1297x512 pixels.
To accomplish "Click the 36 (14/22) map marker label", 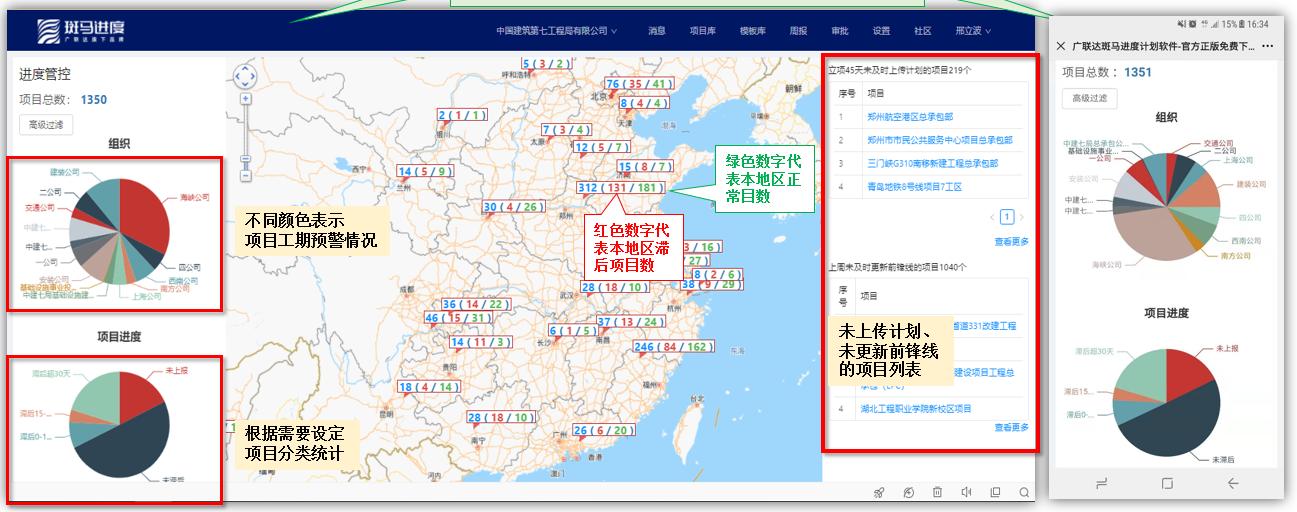I will click(x=476, y=304).
